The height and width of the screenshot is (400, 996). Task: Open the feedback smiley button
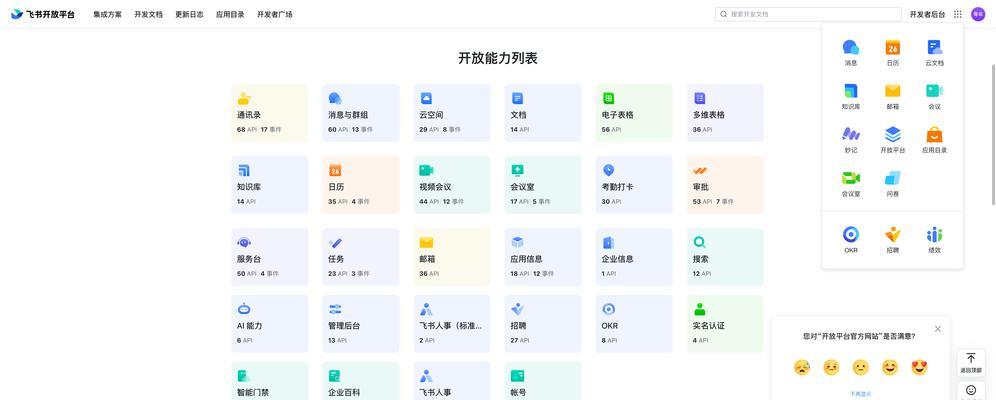[971, 390]
